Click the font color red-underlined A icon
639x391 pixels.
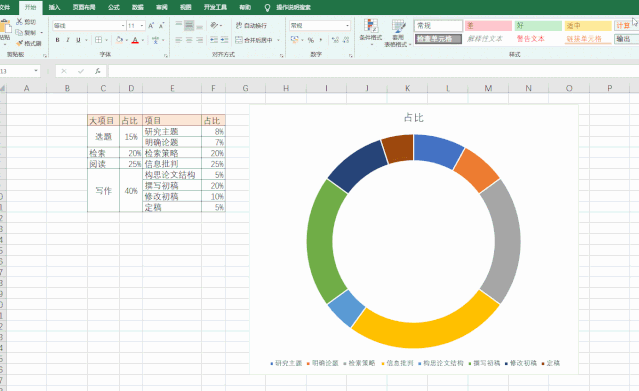point(135,40)
